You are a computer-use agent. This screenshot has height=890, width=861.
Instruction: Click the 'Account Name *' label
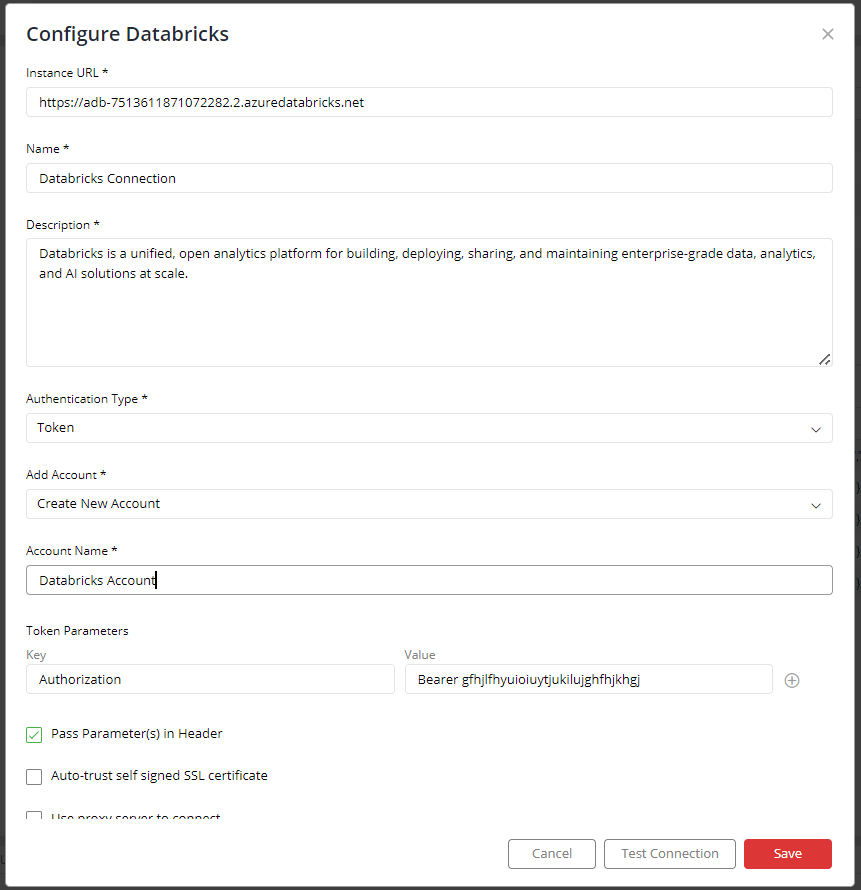pyautogui.click(x=72, y=551)
